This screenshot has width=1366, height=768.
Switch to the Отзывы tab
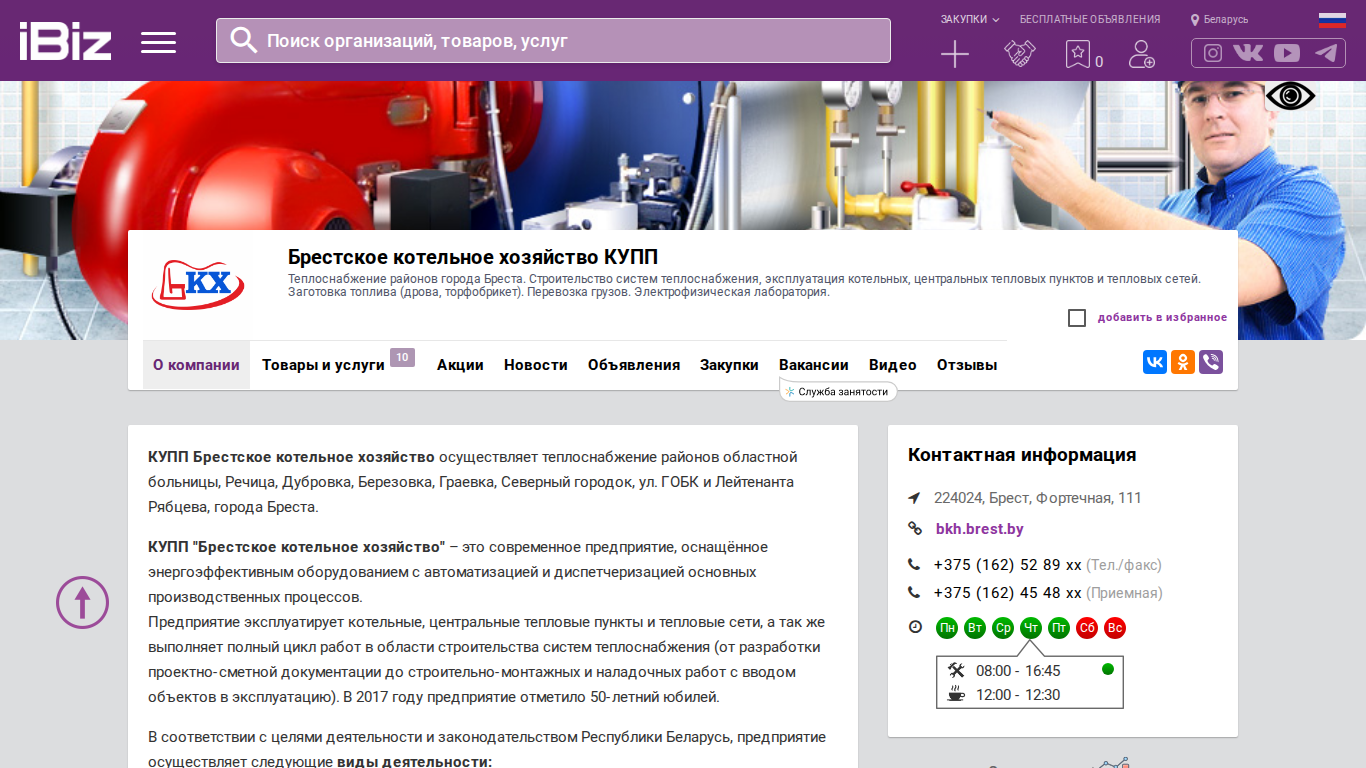(967, 365)
